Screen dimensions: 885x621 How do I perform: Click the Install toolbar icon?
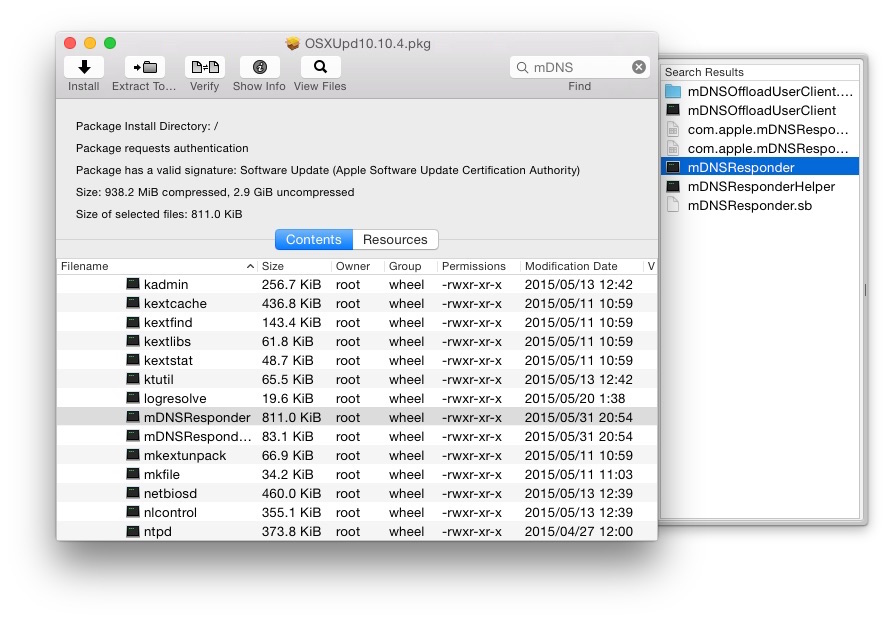84,67
